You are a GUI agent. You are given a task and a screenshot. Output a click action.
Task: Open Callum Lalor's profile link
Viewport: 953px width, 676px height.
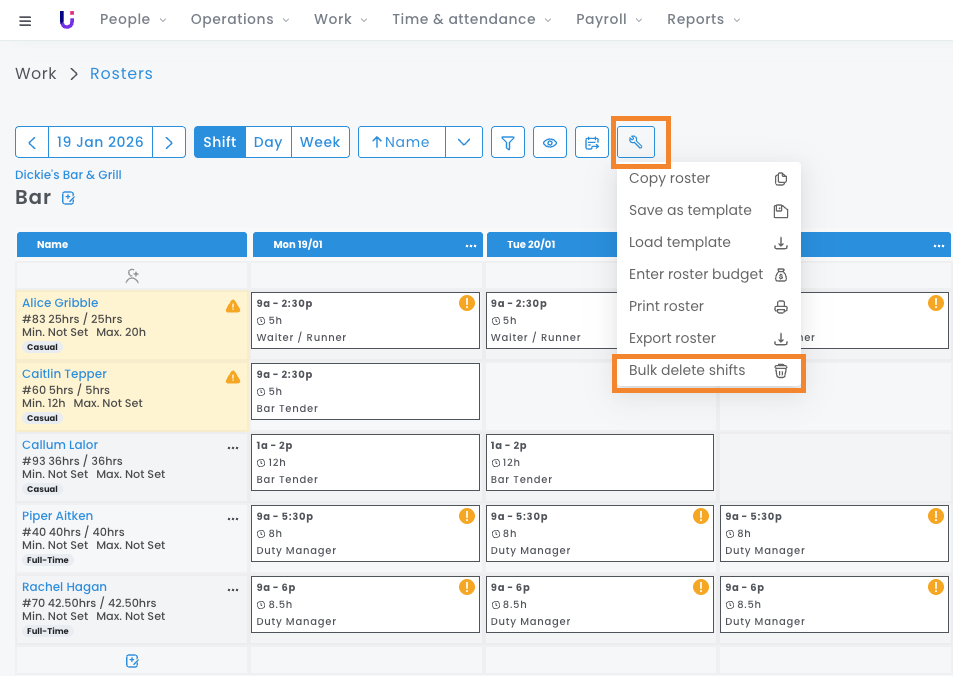[60, 445]
